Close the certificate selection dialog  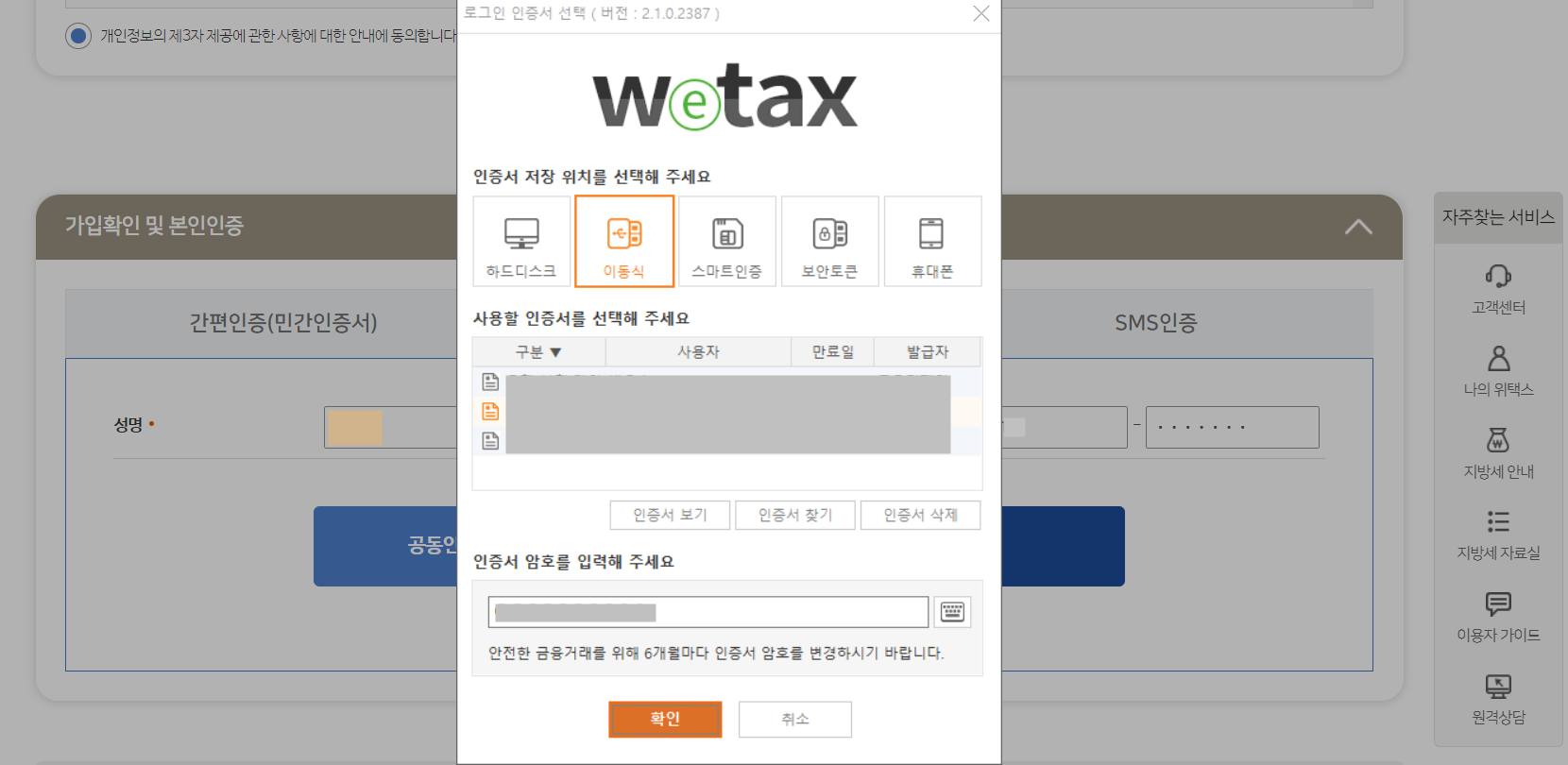pyautogui.click(x=981, y=13)
